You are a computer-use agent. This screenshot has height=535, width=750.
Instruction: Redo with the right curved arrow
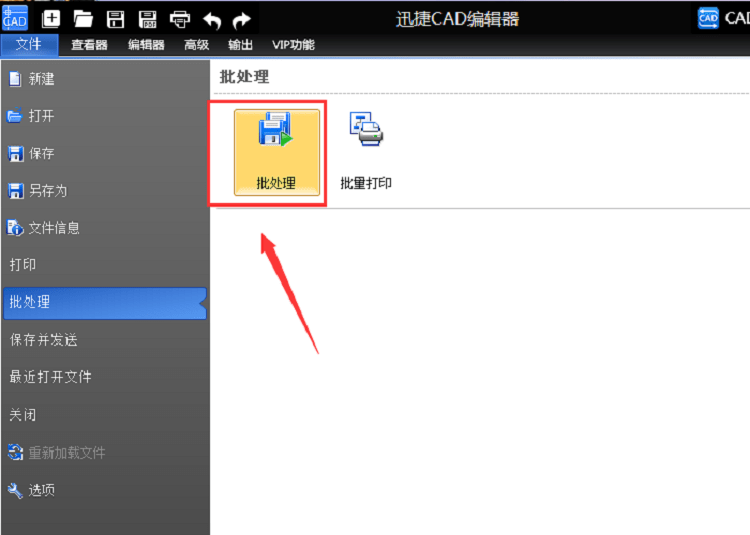point(242,20)
